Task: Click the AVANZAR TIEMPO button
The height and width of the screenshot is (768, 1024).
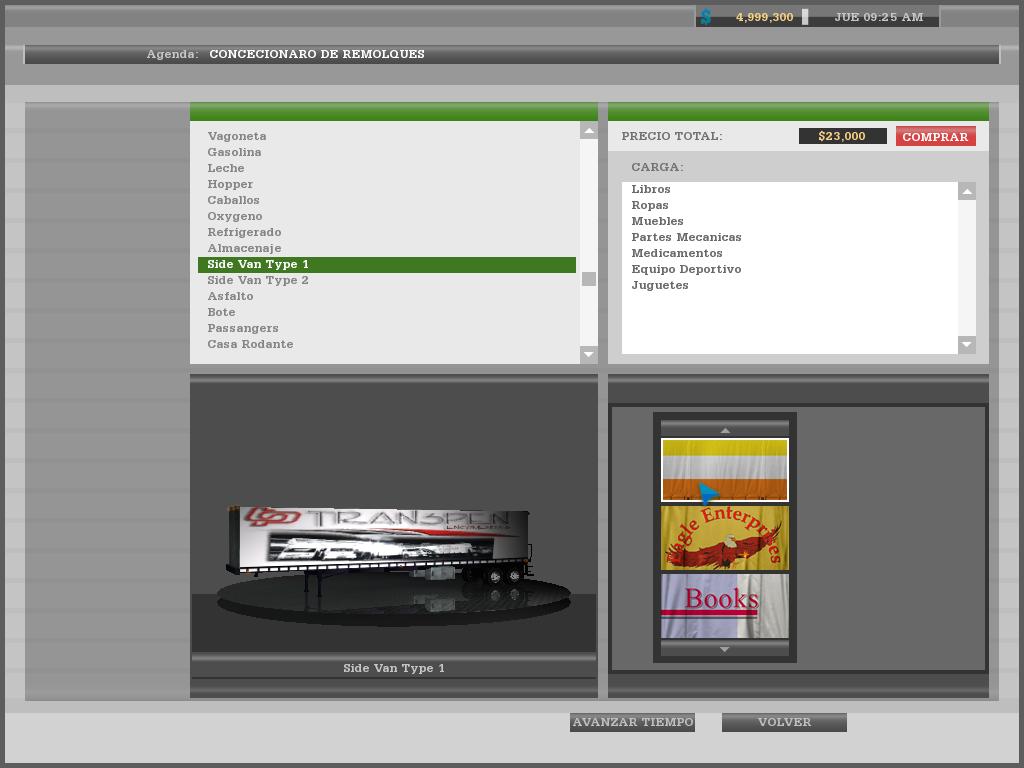Action: [632, 722]
